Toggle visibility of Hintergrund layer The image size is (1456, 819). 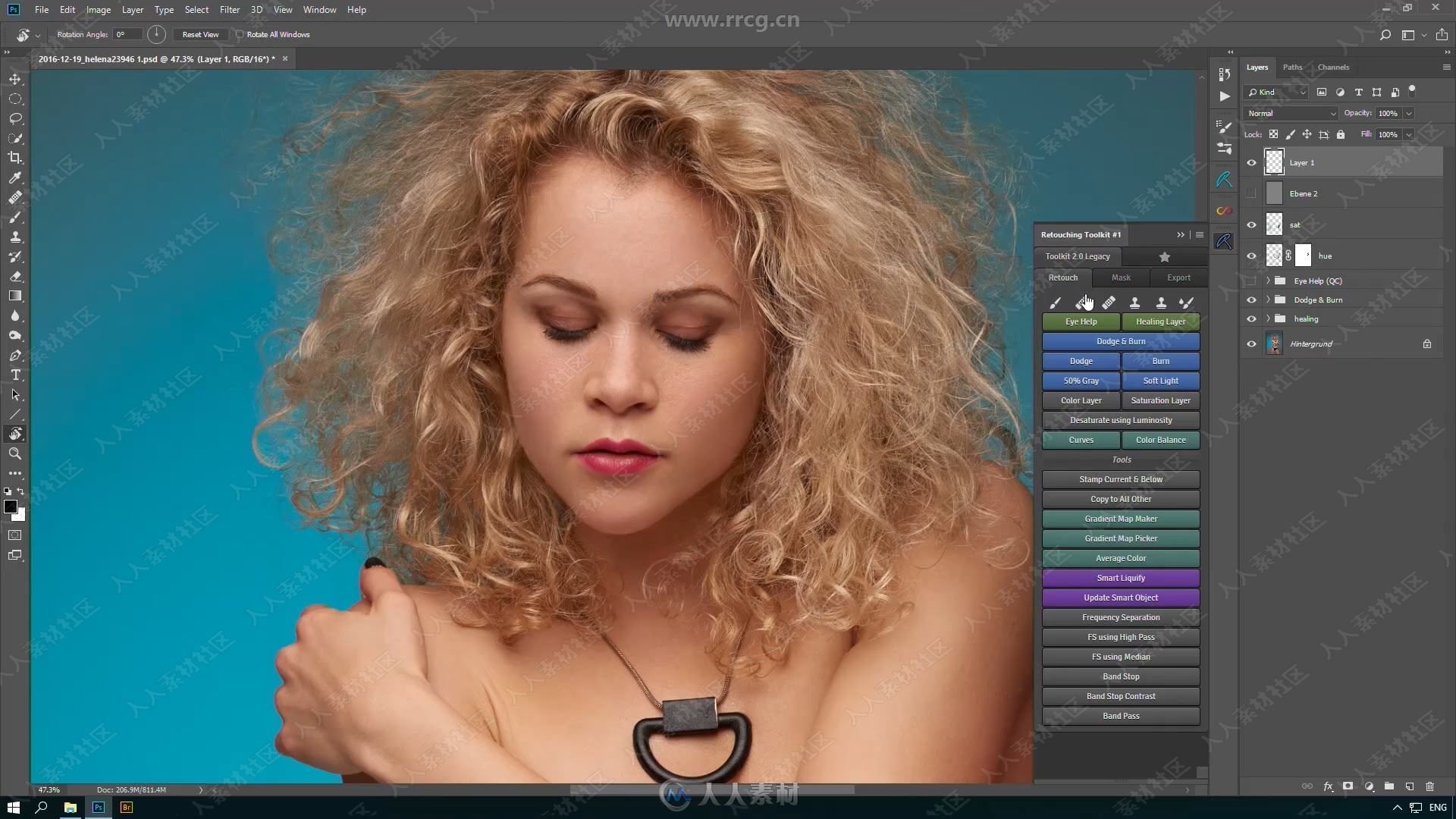pos(1251,343)
